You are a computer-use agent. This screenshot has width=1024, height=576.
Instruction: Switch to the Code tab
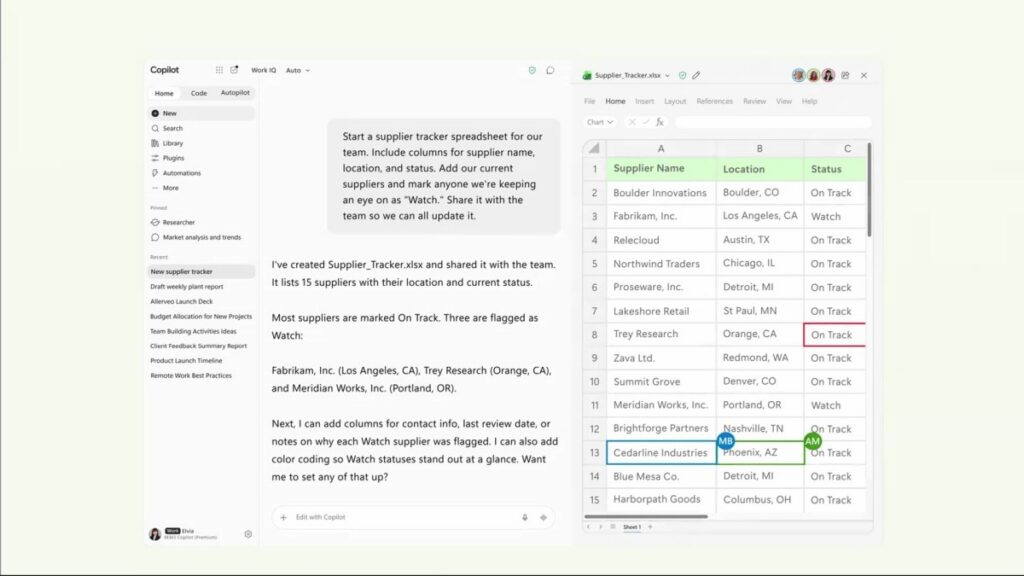[199, 93]
